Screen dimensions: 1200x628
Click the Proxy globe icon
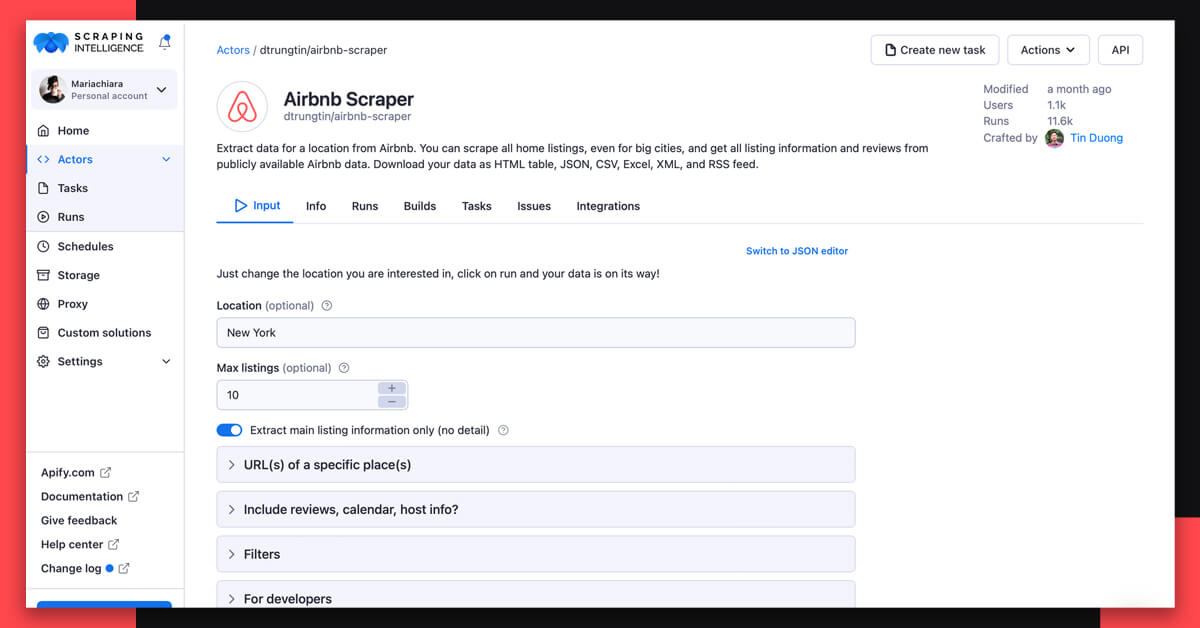(x=43, y=304)
